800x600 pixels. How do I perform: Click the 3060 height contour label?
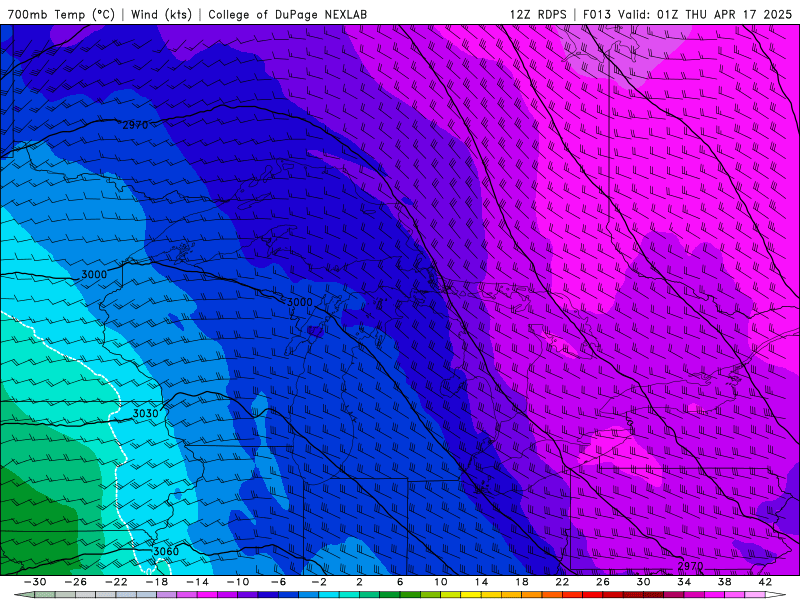click(x=166, y=551)
